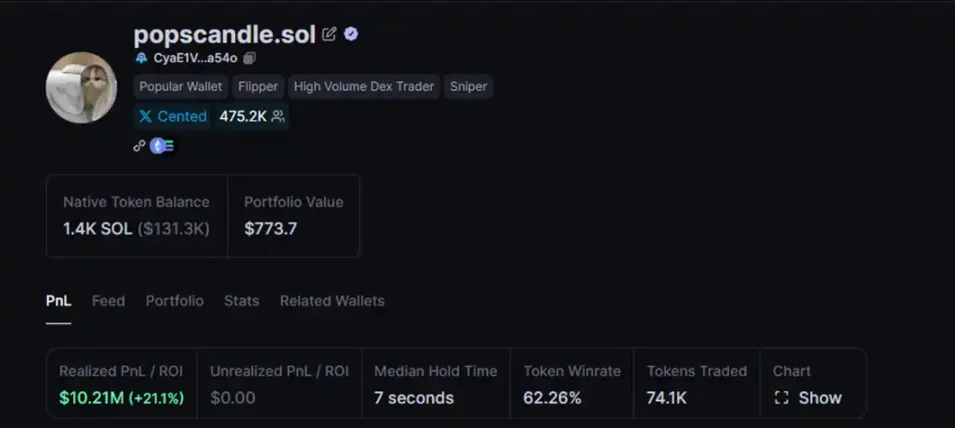Click the Ethereum and Solana chain icons
The height and width of the screenshot is (428, 955).
click(x=162, y=146)
